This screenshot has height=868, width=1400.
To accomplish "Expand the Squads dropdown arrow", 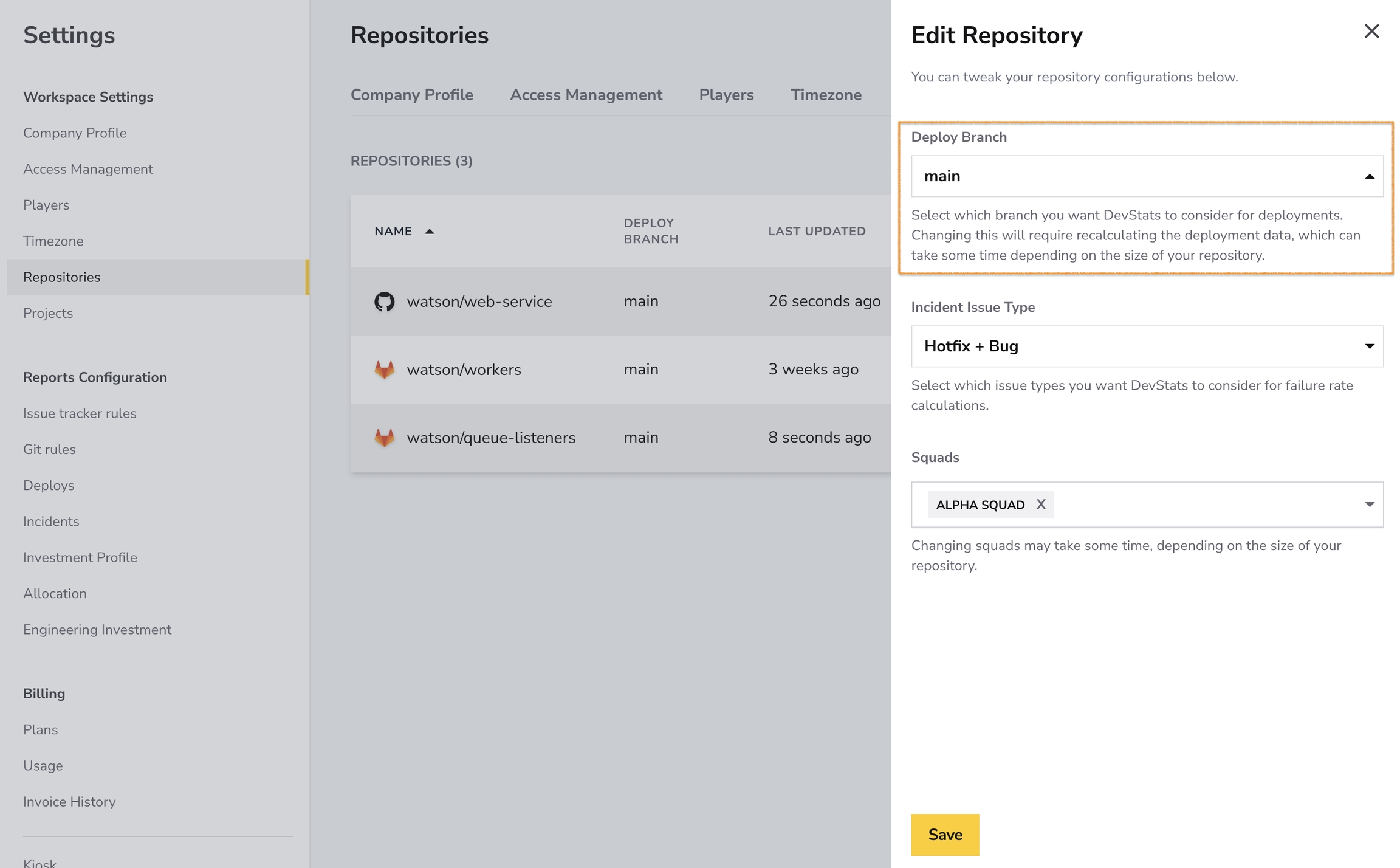I will [1370, 505].
